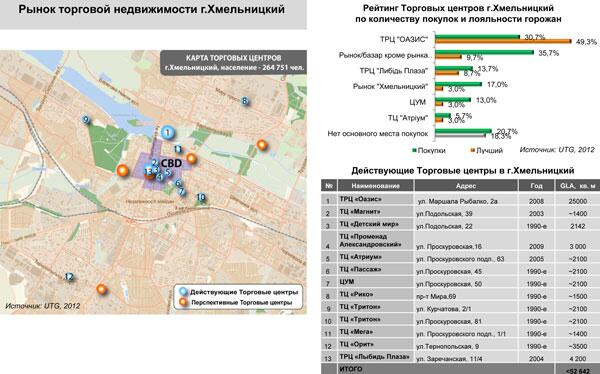Click the Рынок "Хмельницкий" green 17,0% bar
Viewport: 600px width, 374px height.
coord(458,84)
